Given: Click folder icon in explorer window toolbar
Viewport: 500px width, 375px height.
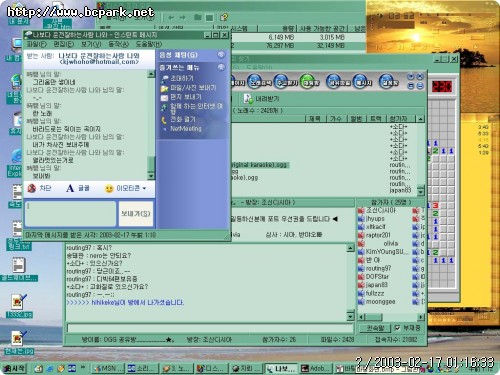Looking at the screenshot, I should tap(197, 17).
